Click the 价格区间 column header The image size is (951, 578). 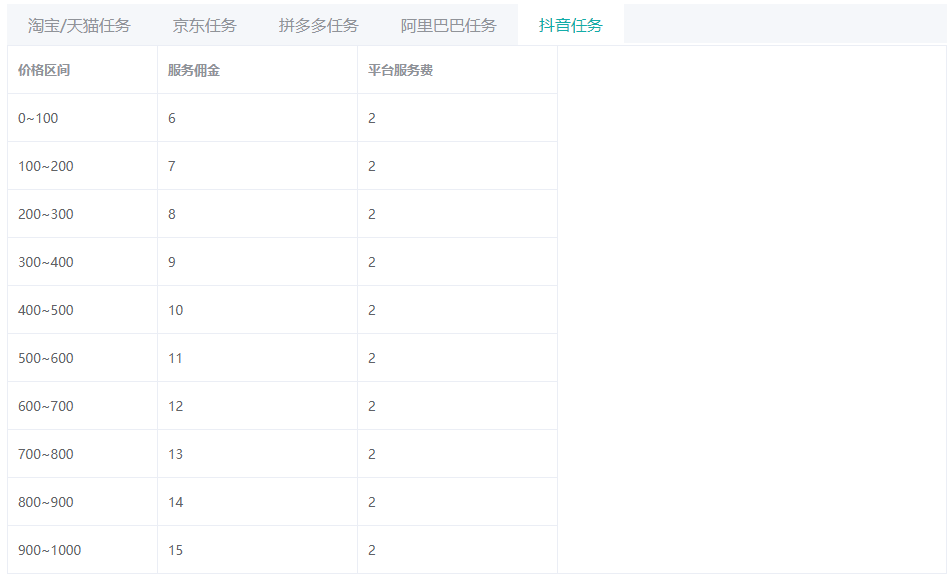pyautogui.click(x=82, y=70)
